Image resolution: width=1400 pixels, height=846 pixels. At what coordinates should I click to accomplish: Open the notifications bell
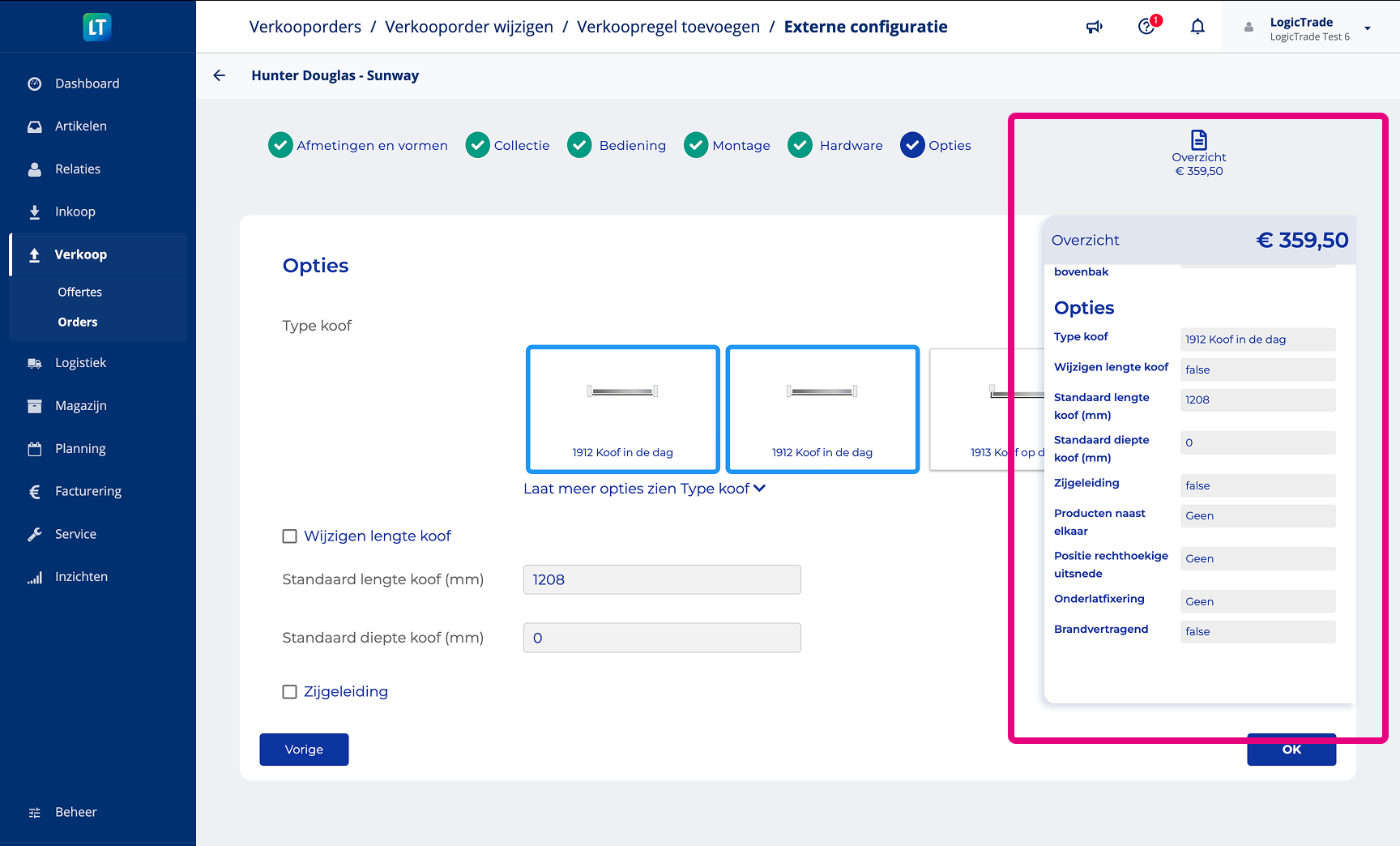[x=1197, y=27]
